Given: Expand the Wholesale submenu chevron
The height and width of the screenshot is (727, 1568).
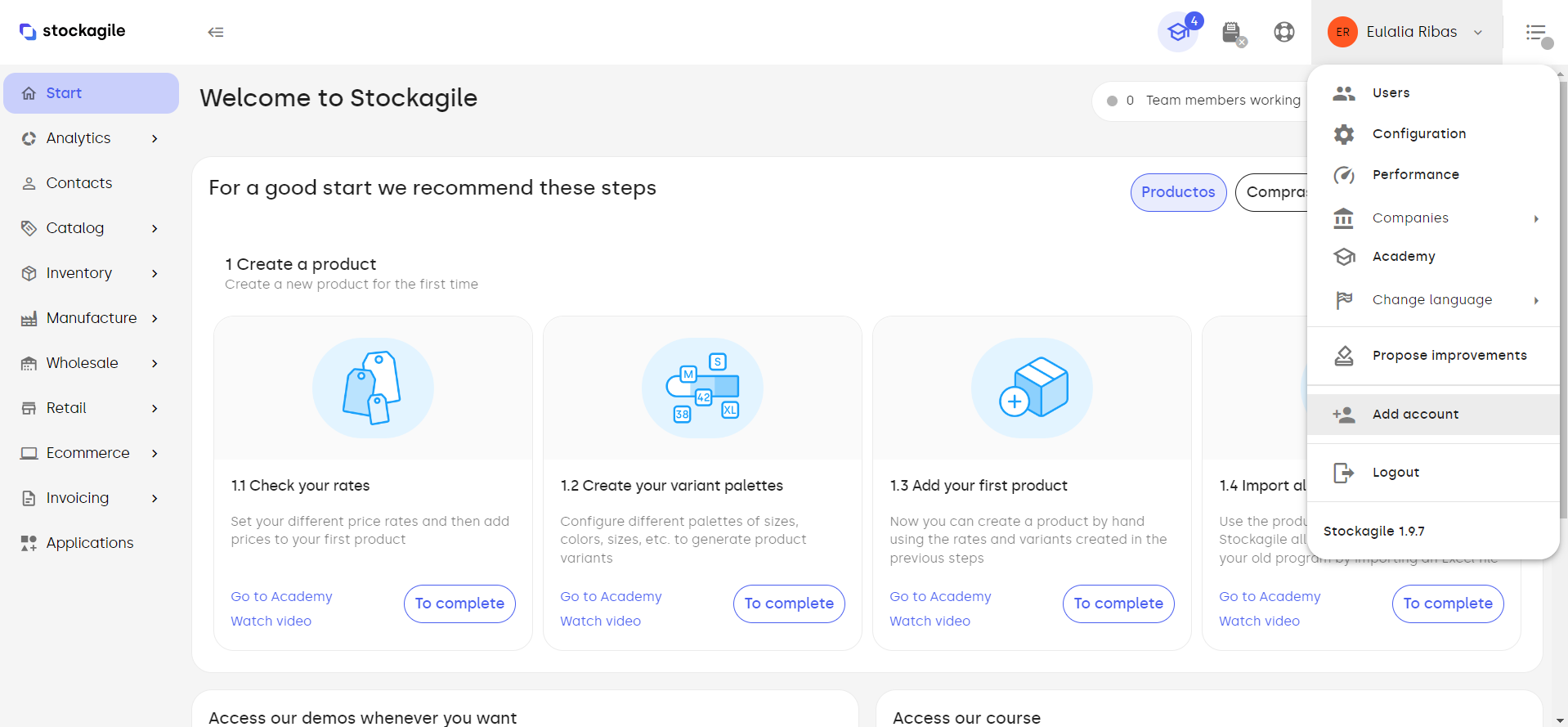Looking at the screenshot, I should point(155,363).
